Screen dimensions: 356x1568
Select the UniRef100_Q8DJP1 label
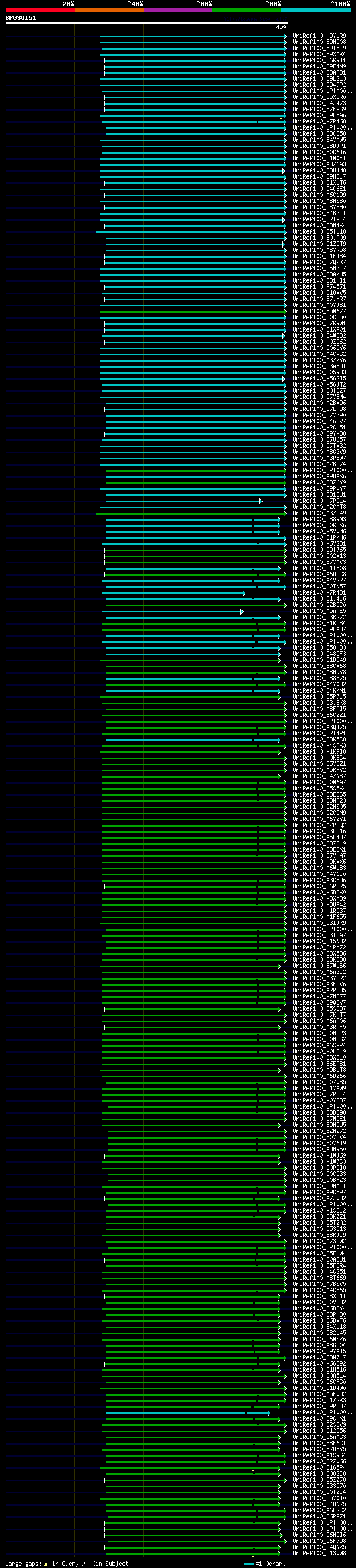click(x=319, y=146)
